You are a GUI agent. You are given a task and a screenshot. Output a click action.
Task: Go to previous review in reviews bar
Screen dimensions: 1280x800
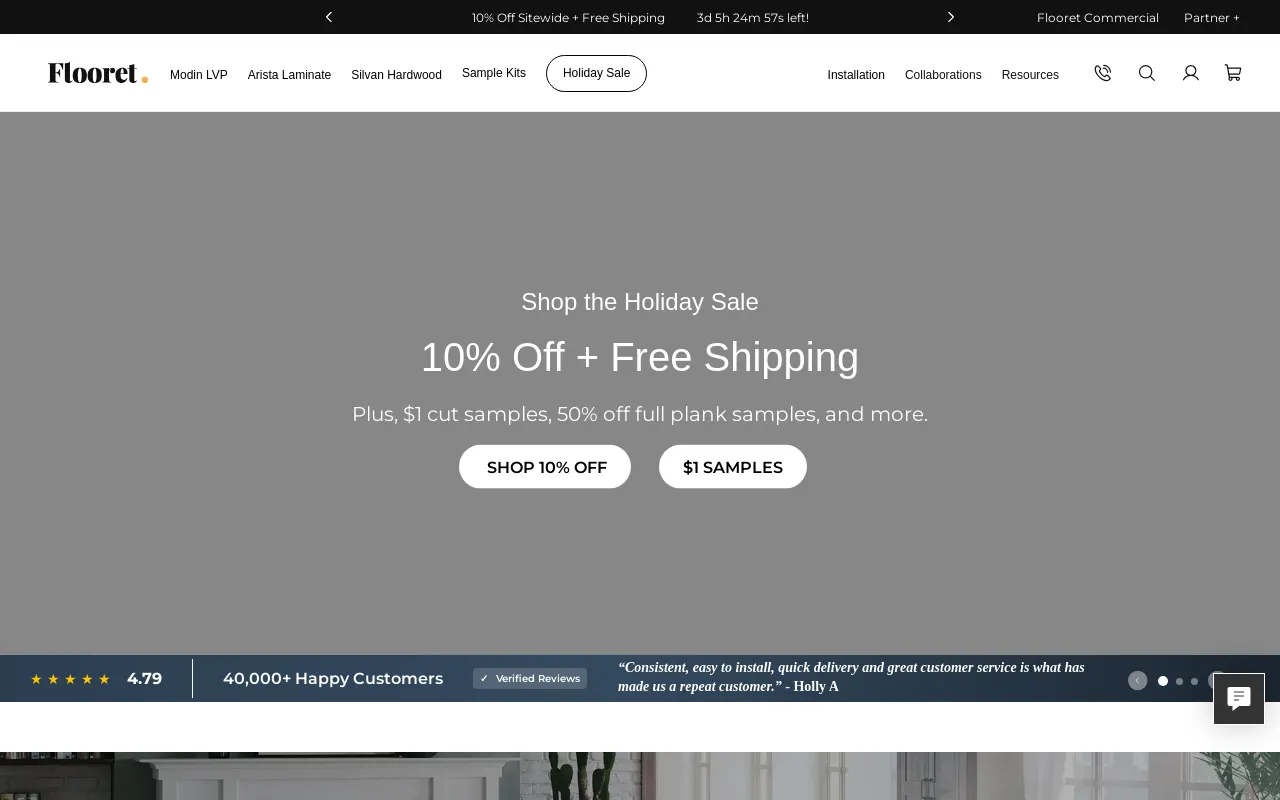tap(1137, 680)
